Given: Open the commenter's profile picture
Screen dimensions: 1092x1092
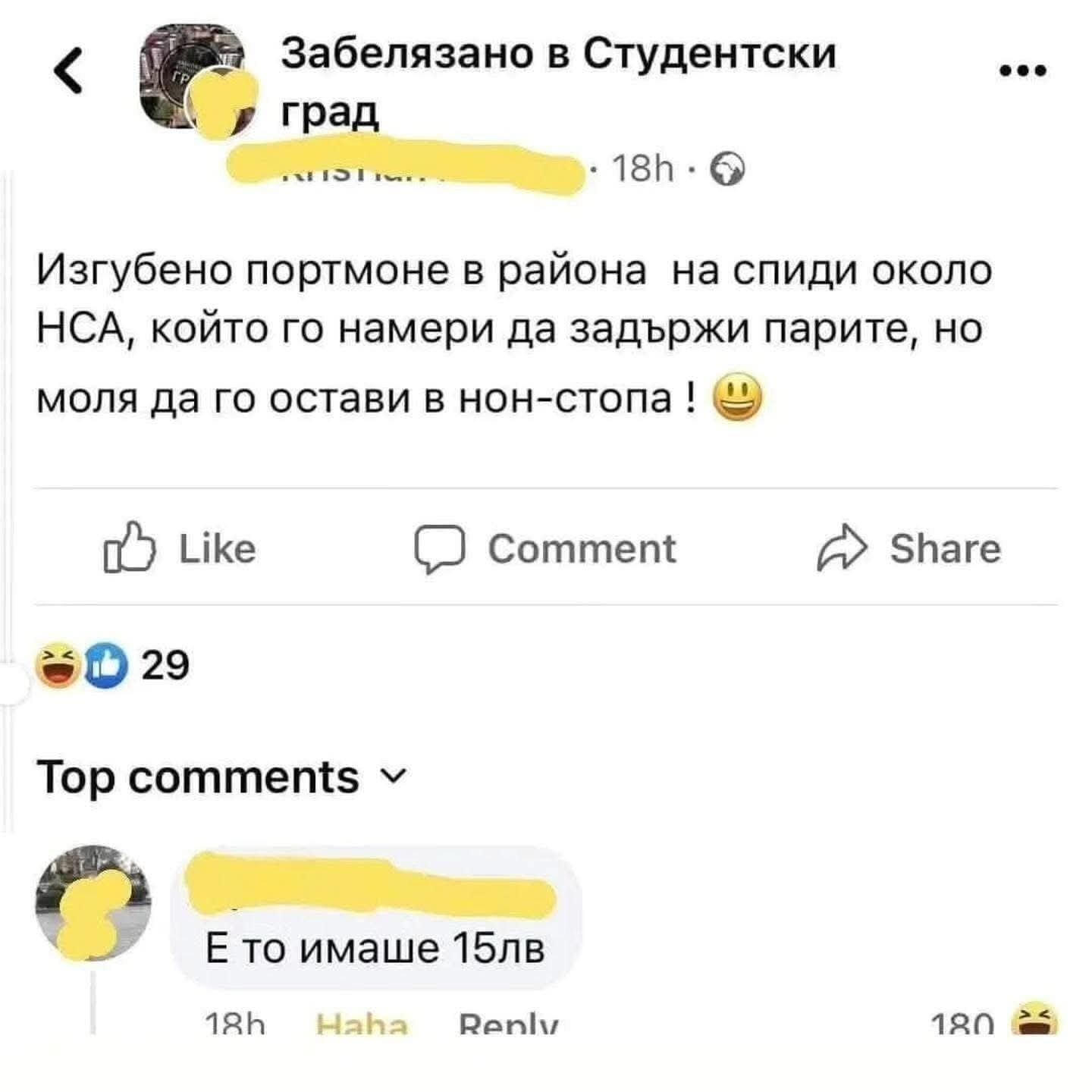Looking at the screenshot, I should tap(93, 902).
